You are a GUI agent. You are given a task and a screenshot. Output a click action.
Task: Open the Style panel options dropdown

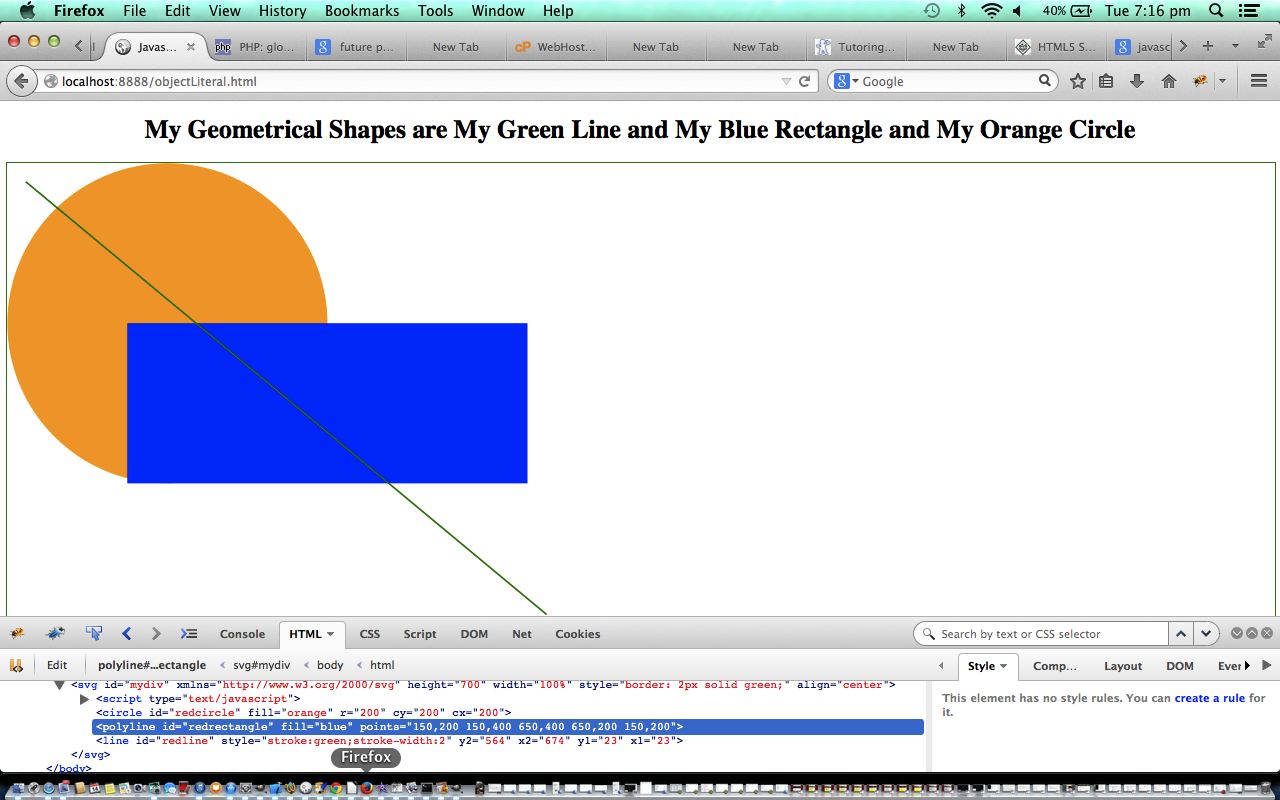click(x=1003, y=666)
